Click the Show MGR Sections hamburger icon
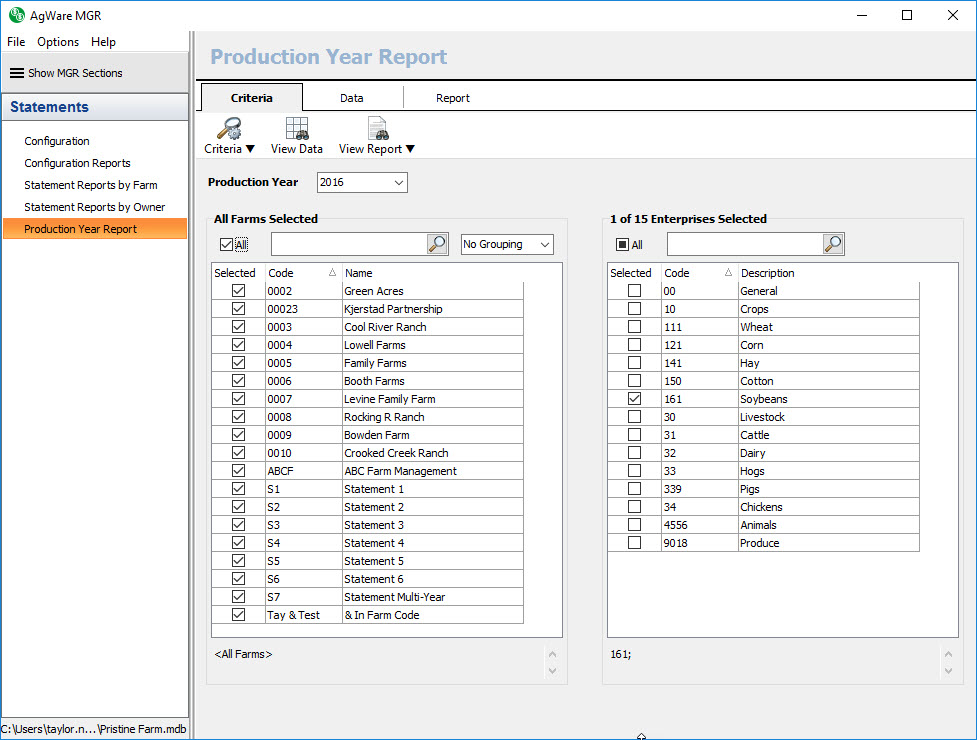 17,73
